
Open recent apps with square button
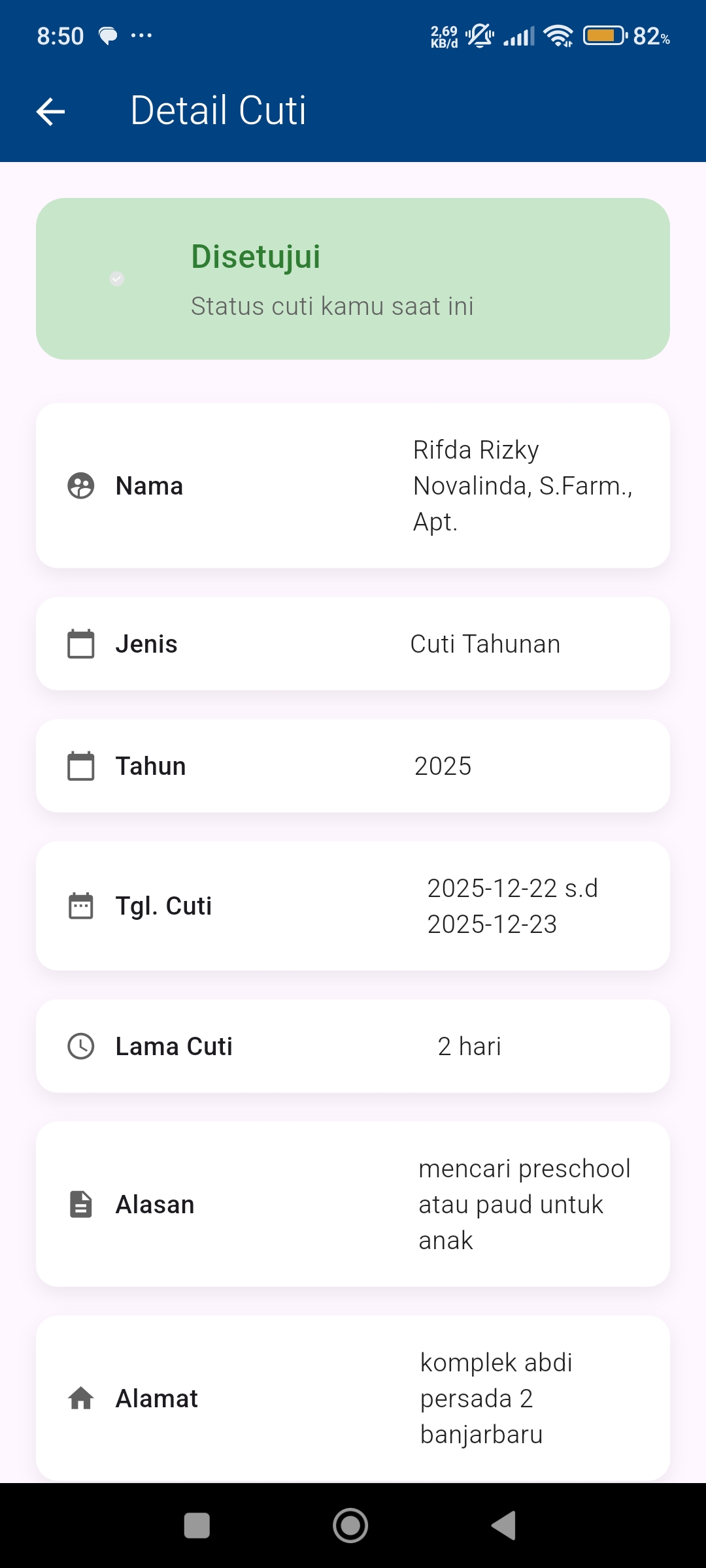point(197,1526)
